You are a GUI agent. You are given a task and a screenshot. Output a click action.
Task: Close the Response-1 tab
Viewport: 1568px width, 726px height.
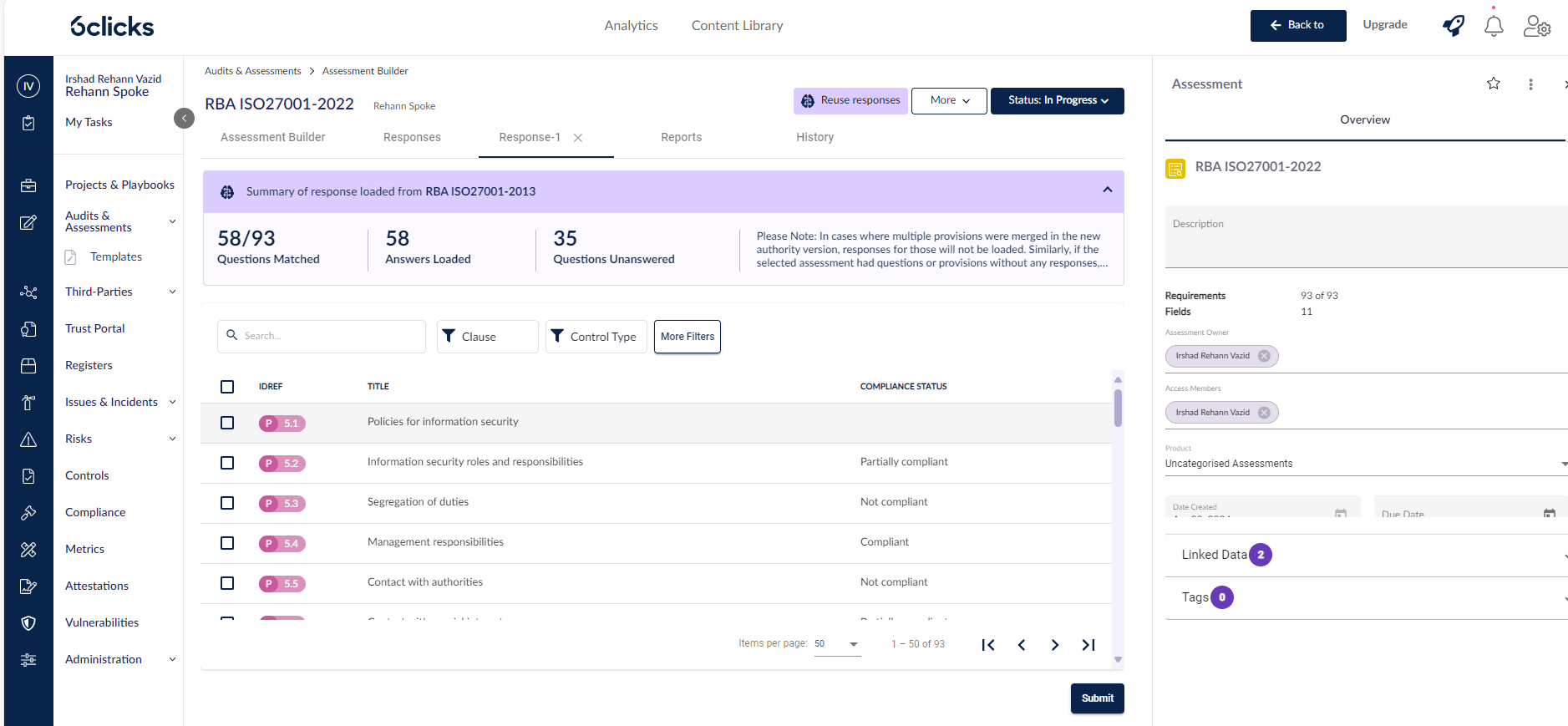coord(578,138)
